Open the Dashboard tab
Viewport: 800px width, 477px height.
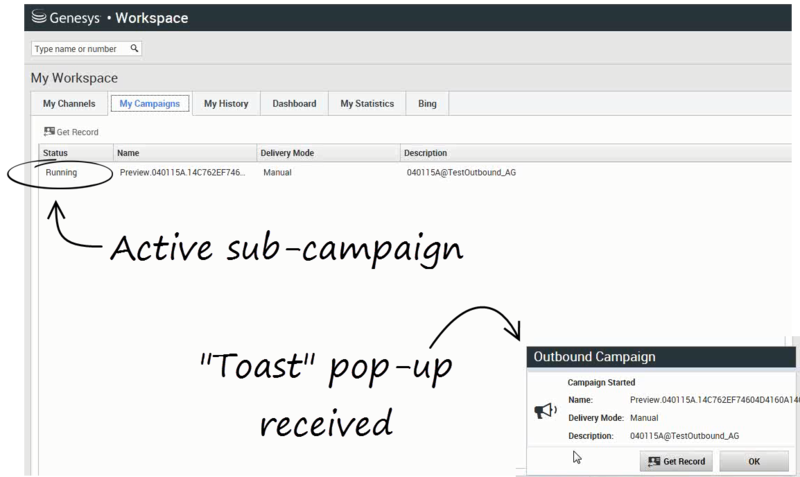pyautogui.click(x=294, y=104)
